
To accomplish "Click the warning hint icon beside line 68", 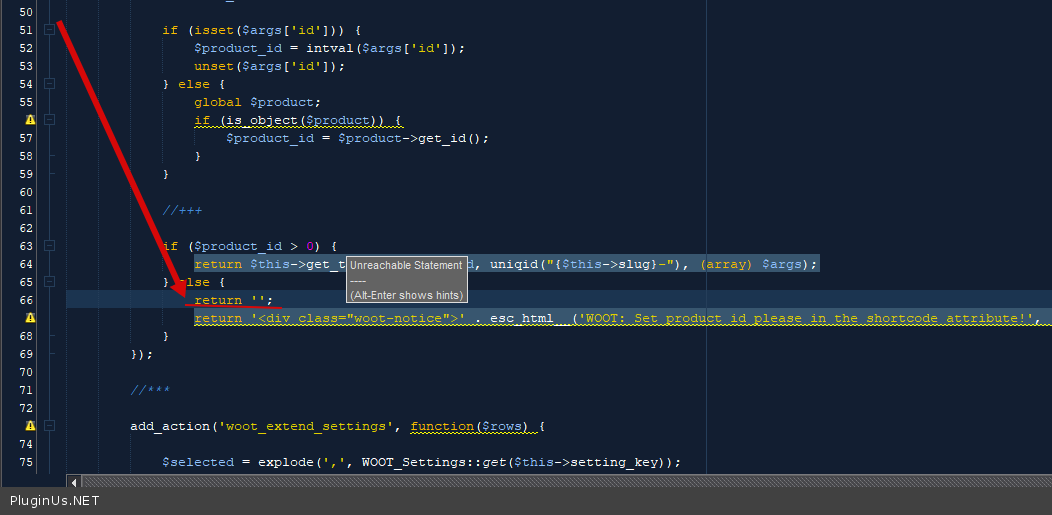I will pos(30,318).
